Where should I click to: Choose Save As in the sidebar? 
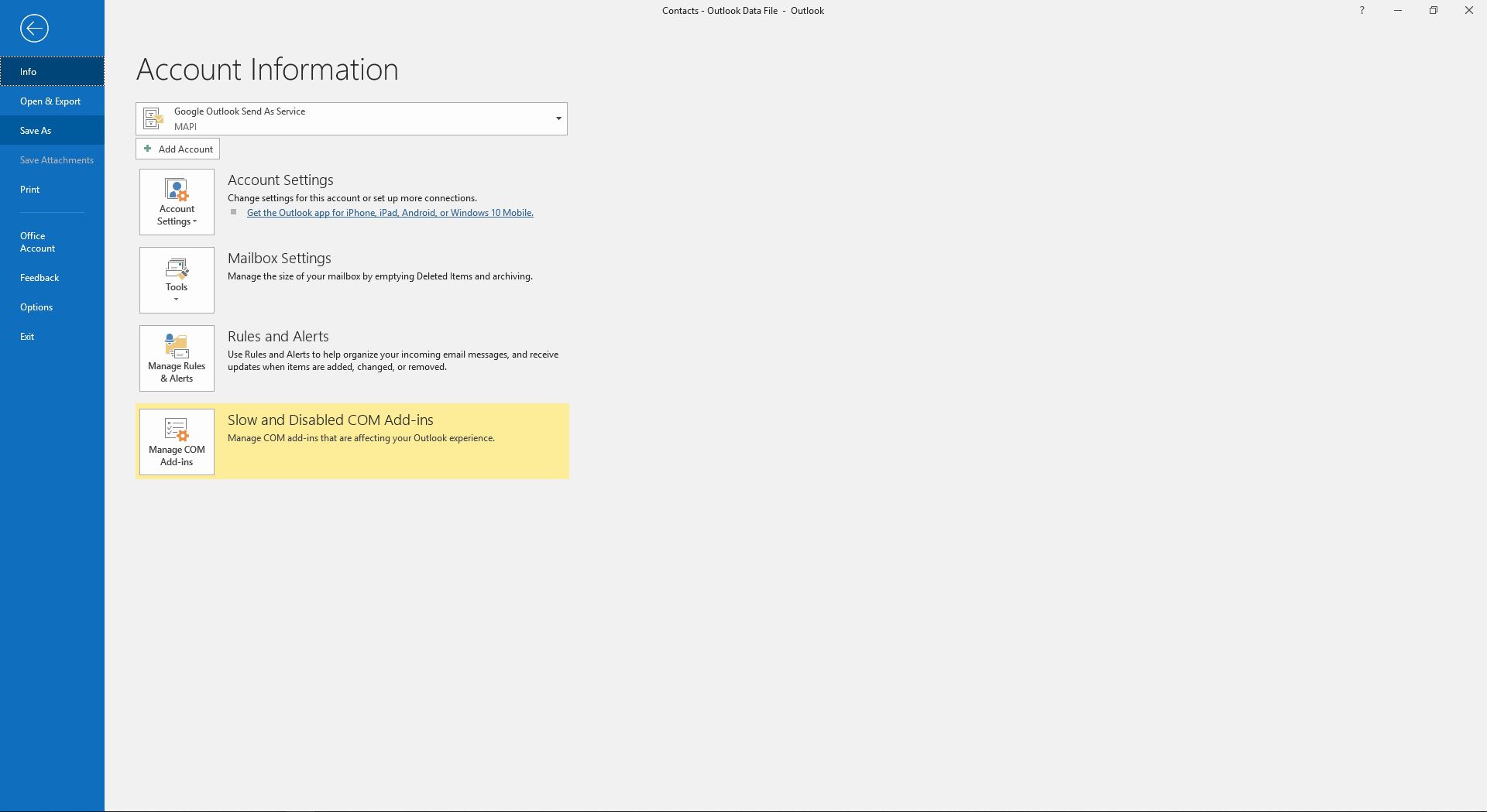(x=52, y=130)
